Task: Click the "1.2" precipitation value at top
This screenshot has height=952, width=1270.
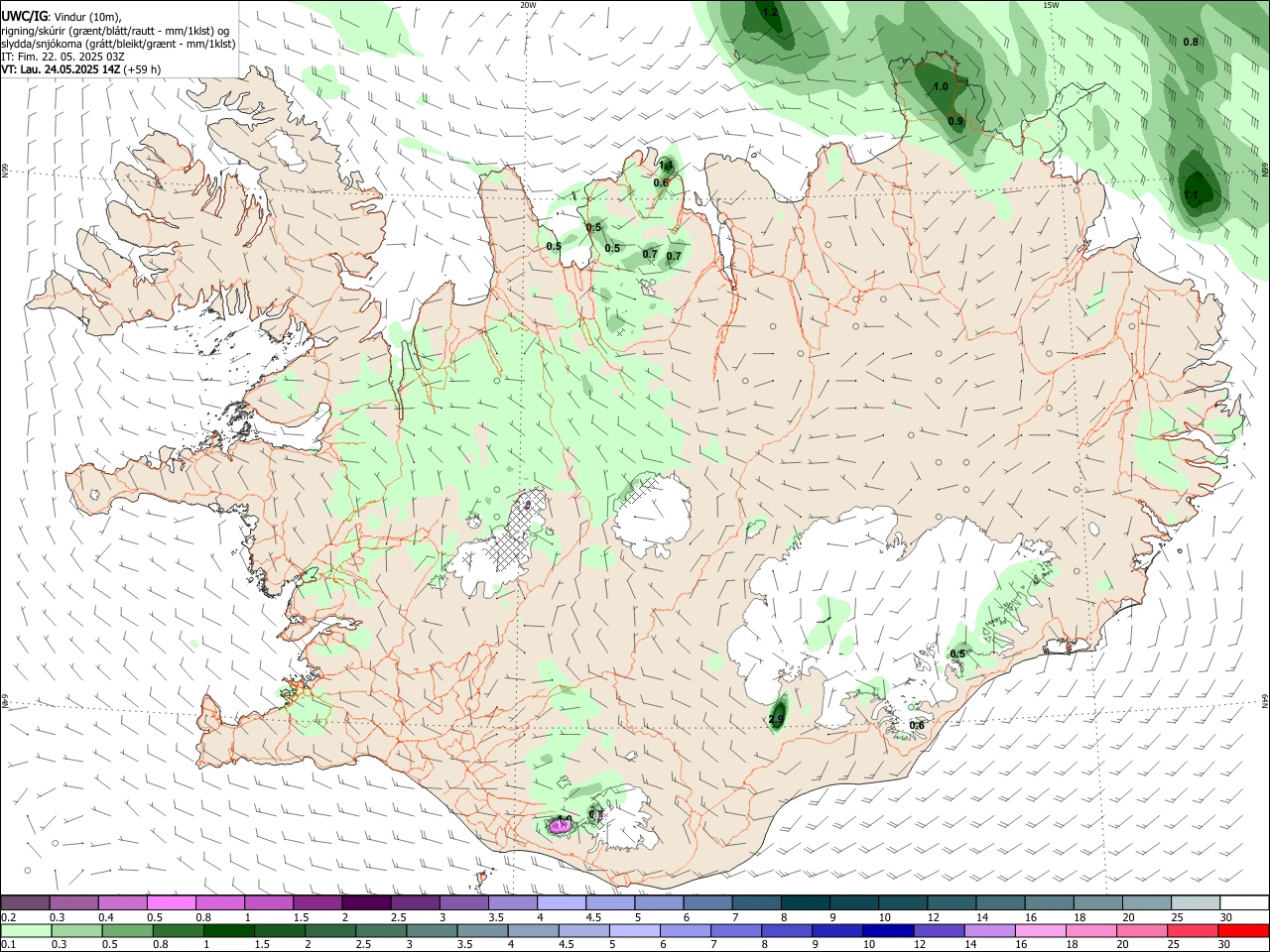Action: click(771, 12)
